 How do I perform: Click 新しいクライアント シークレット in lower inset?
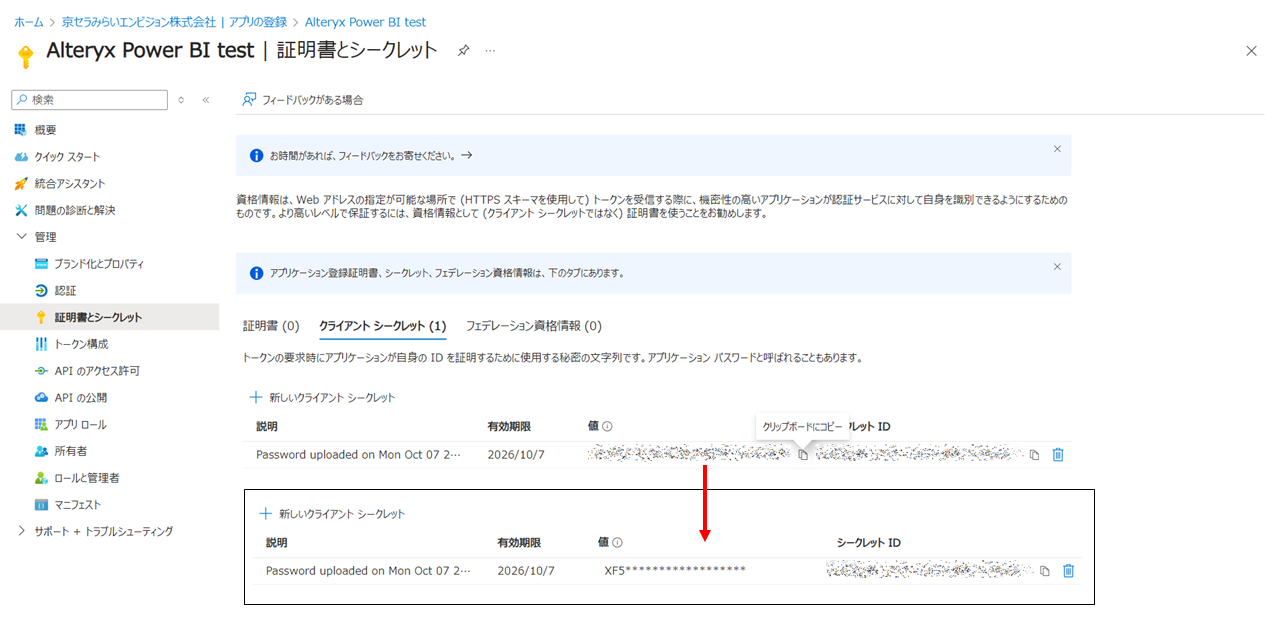click(332, 513)
